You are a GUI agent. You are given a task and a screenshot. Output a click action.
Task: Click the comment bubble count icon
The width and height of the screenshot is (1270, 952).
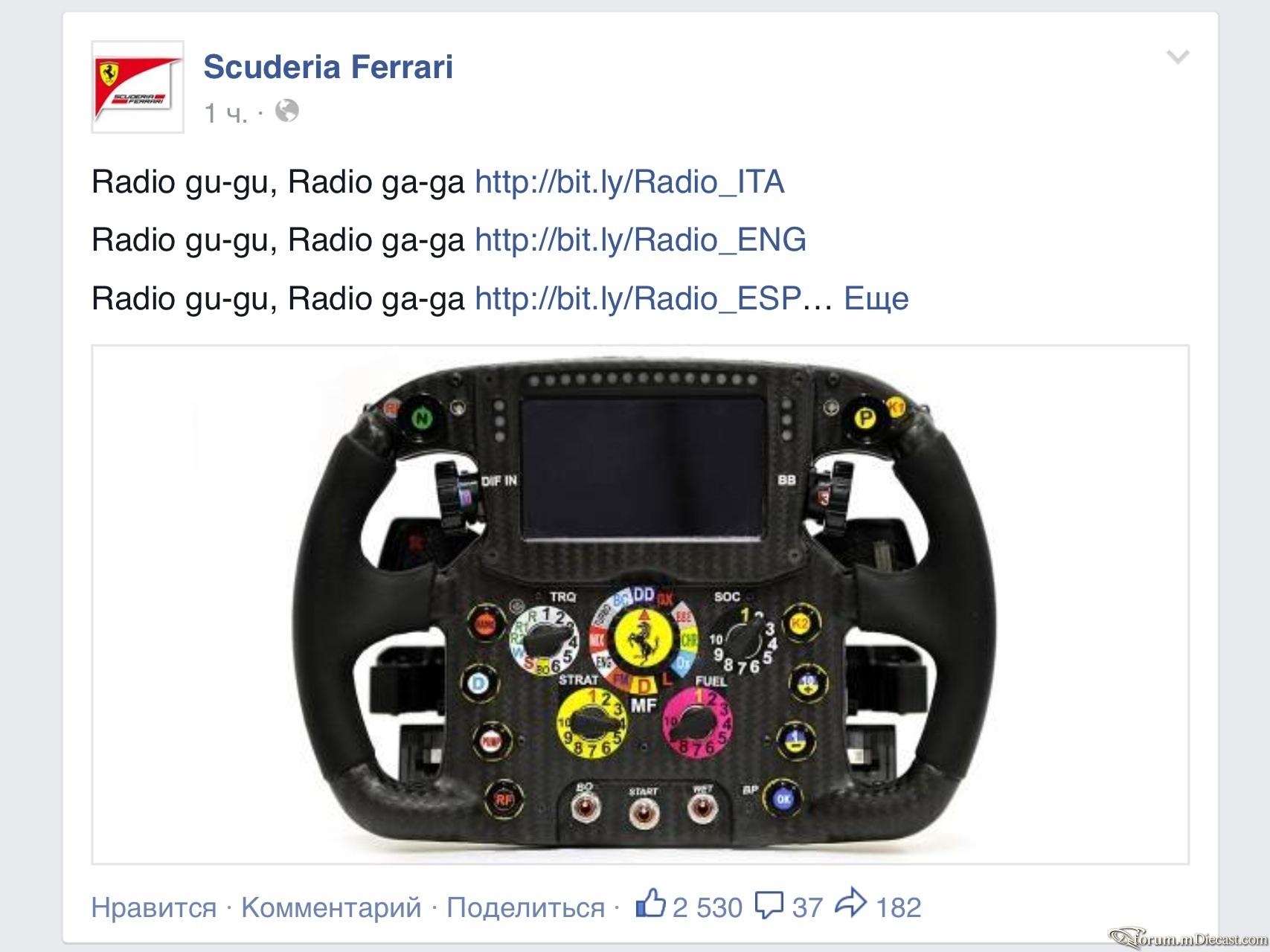[x=769, y=905]
